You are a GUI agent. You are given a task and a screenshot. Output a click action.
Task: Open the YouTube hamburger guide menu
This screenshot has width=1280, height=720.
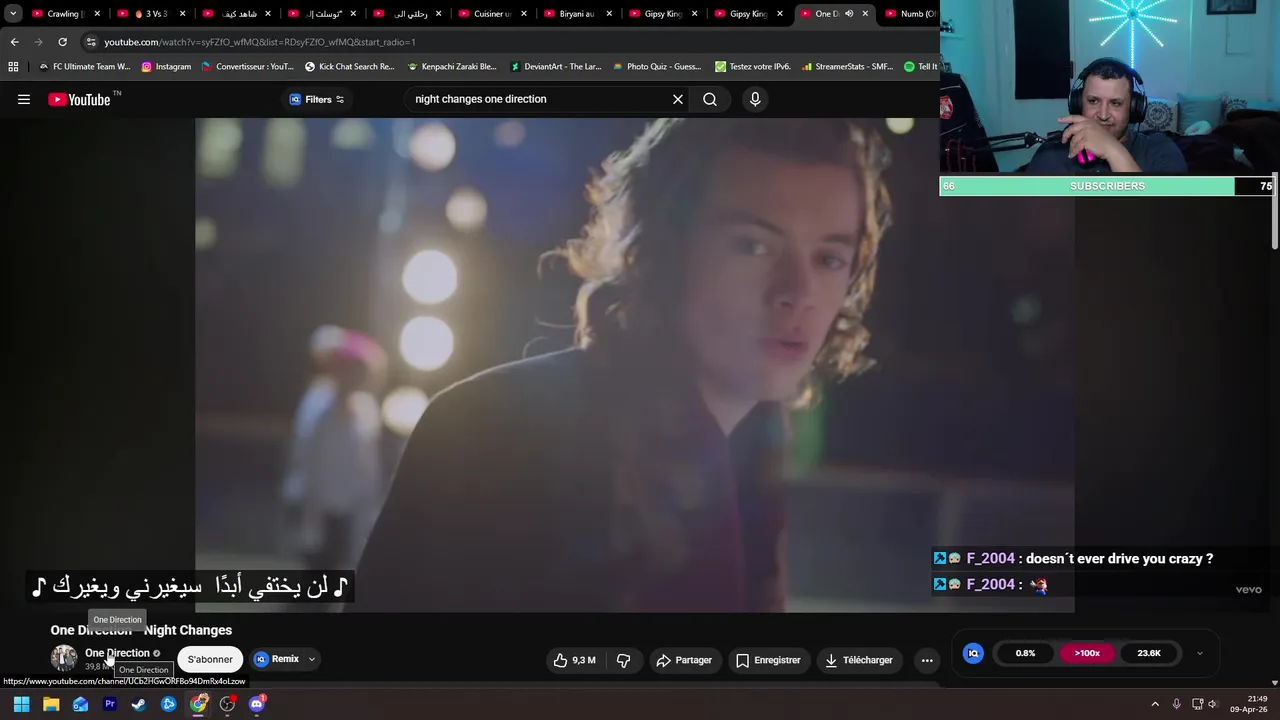[x=24, y=99]
